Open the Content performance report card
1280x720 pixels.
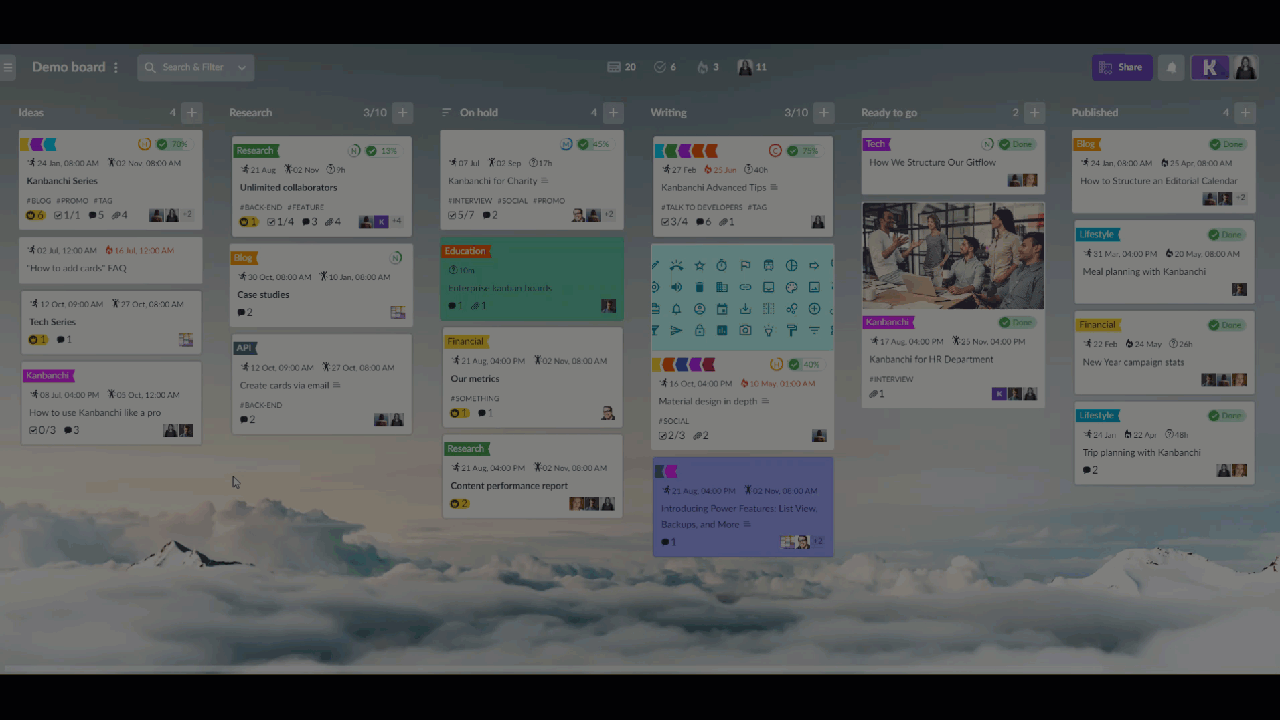tap(532, 476)
